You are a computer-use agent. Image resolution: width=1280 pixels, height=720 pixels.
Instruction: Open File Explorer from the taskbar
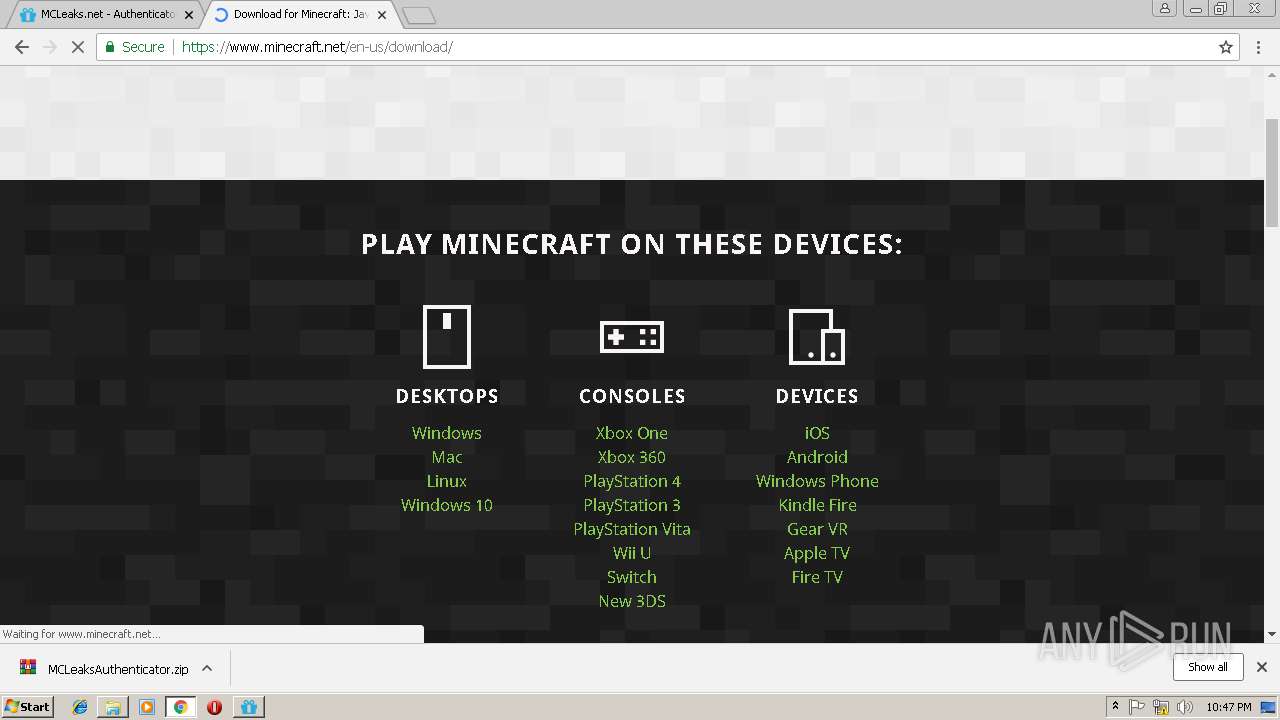pos(113,707)
